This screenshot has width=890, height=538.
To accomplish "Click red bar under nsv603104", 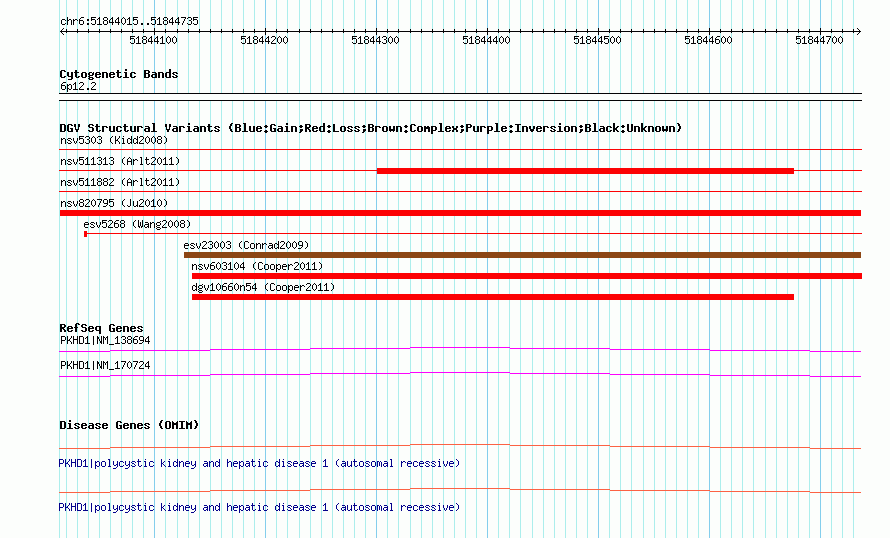I will pos(527,276).
